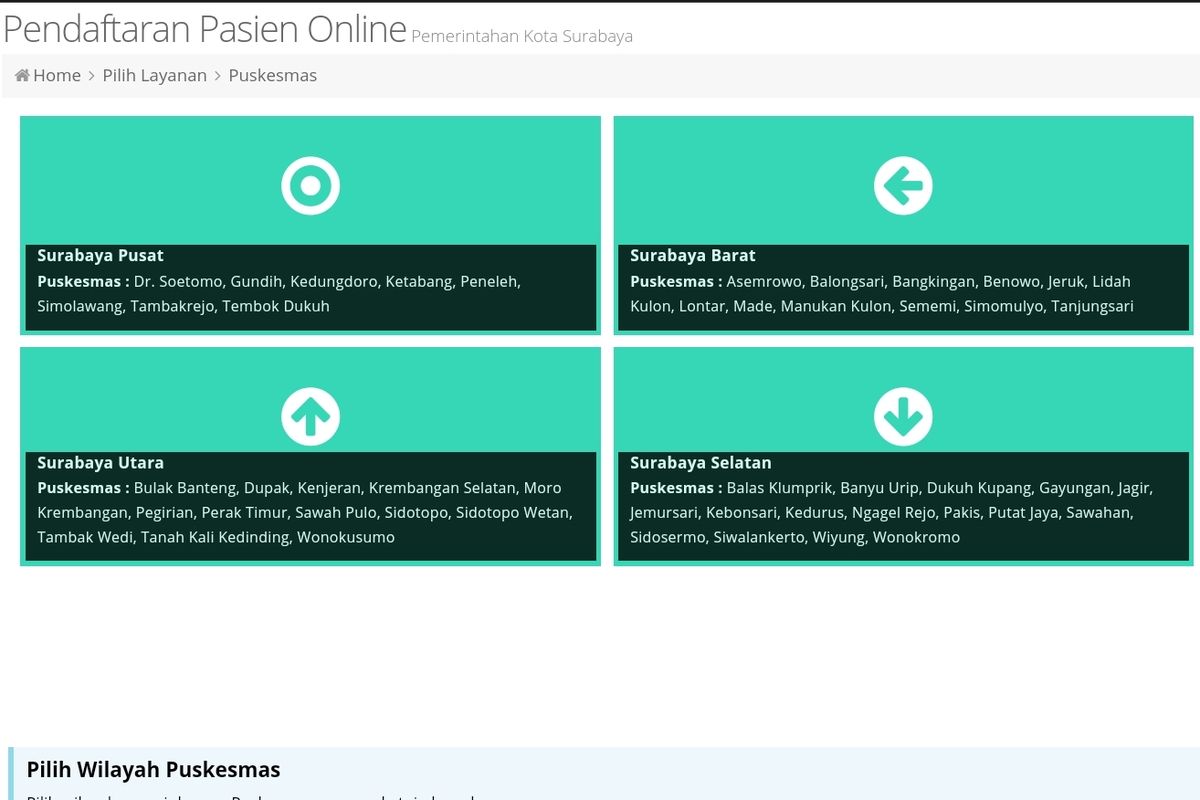The height and width of the screenshot is (800, 1200).
Task: Select Surabaya Utara as the puskesmas region
Action: click(310, 453)
